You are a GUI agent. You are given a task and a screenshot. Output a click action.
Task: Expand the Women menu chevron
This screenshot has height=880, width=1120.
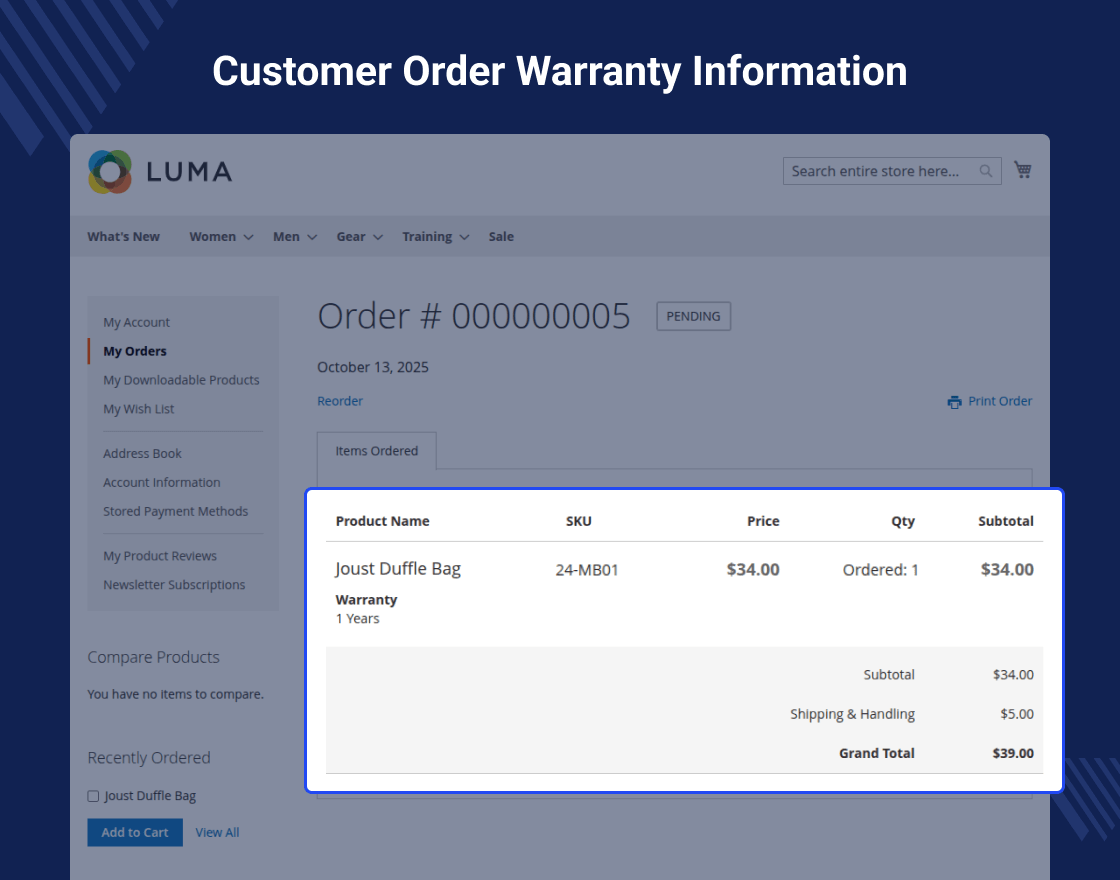[249, 237]
